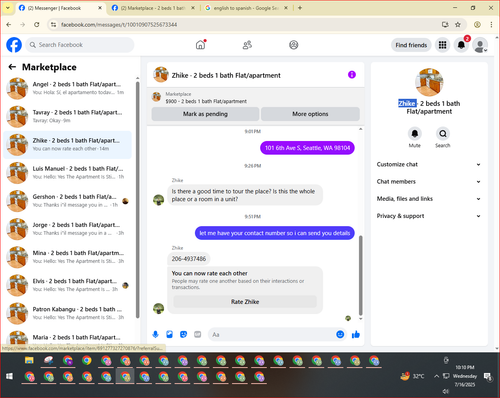Open the Facebook menu grid icon
The image size is (500, 398).
point(442,45)
